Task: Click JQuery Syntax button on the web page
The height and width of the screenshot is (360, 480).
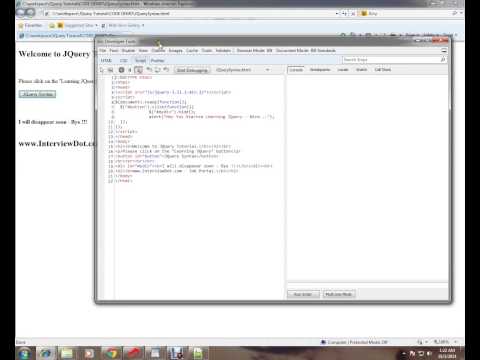Action: click(37, 94)
